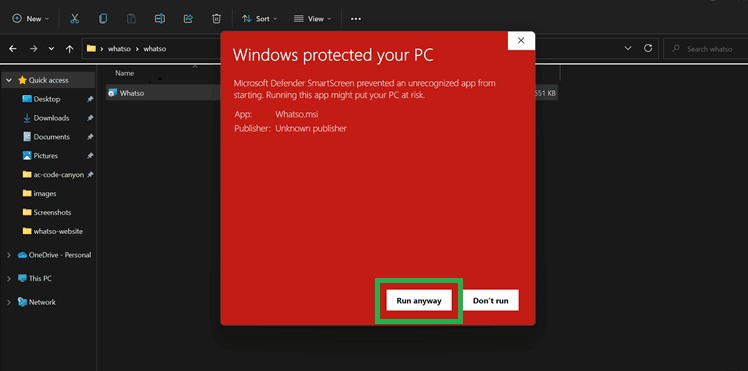Open Downloads in the sidebar
The image size is (748, 371).
pos(51,118)
